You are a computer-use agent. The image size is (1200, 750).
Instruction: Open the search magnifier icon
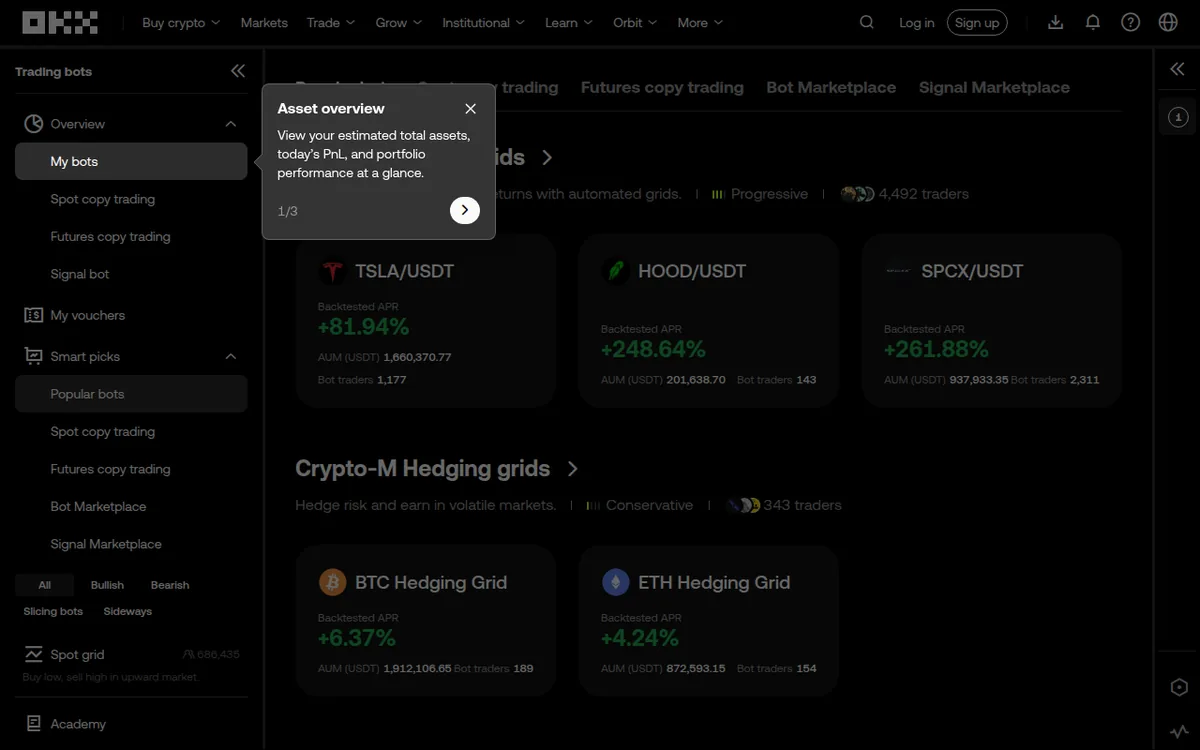click(867, 22)
